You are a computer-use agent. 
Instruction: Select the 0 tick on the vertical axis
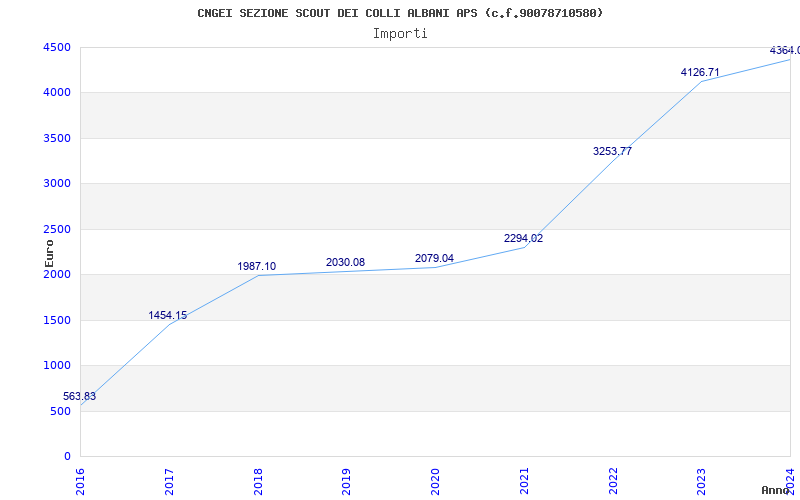click(x=68, y=456)
